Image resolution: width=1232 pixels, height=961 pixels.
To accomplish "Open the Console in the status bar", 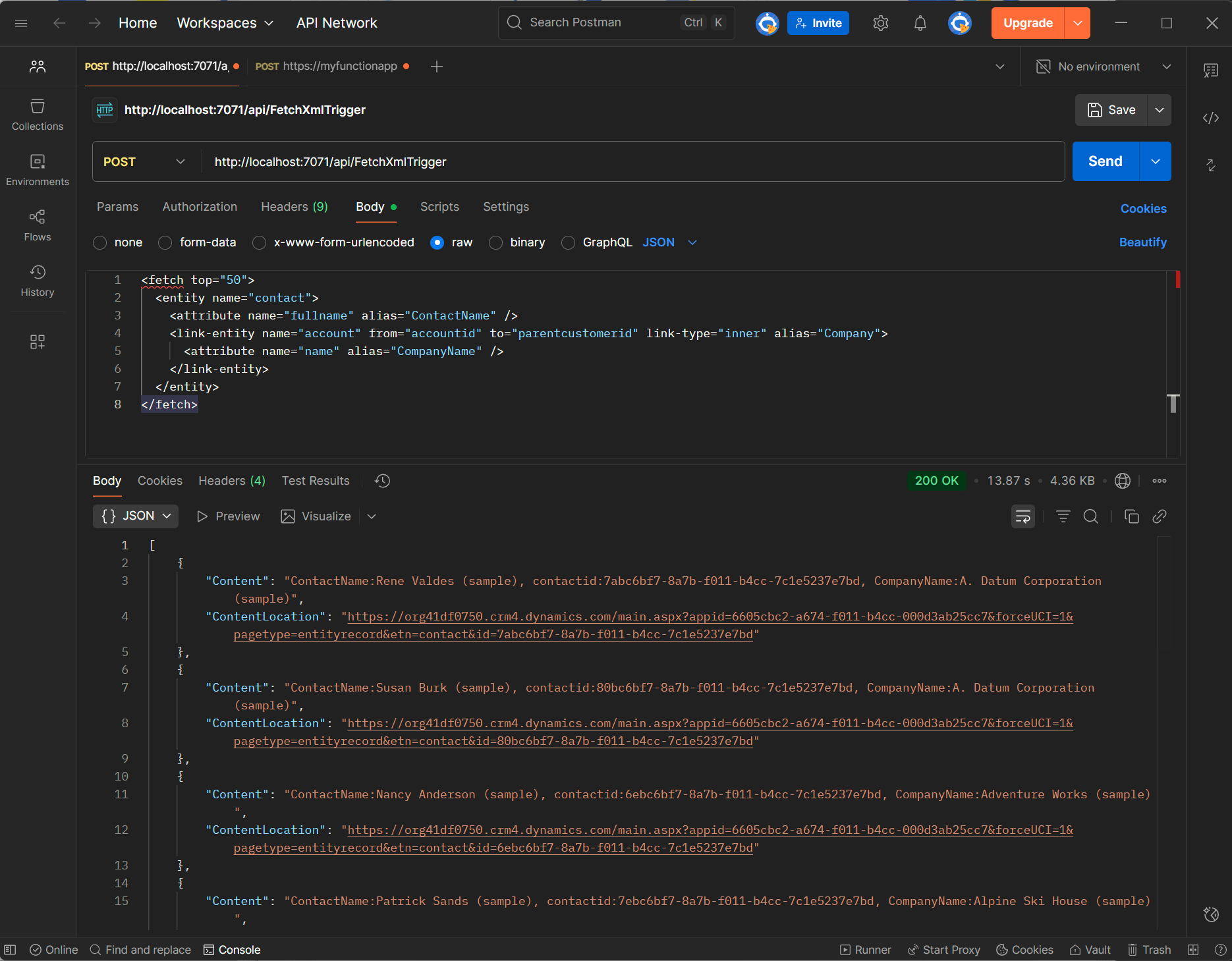I will (x=232, y=950).
